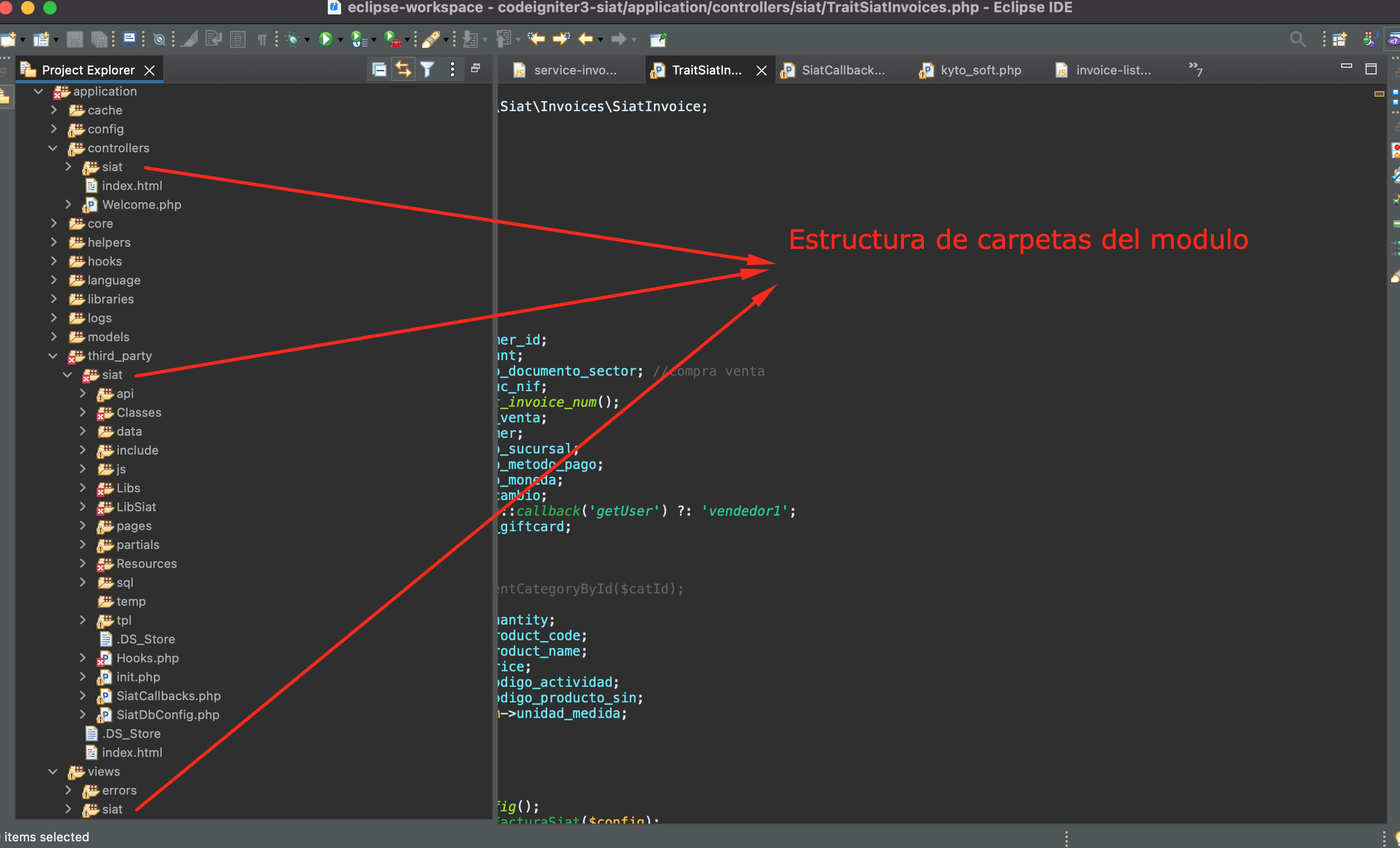Show hidden editor tabs list (»7)
The image size is (1400, 848).
1196,69
